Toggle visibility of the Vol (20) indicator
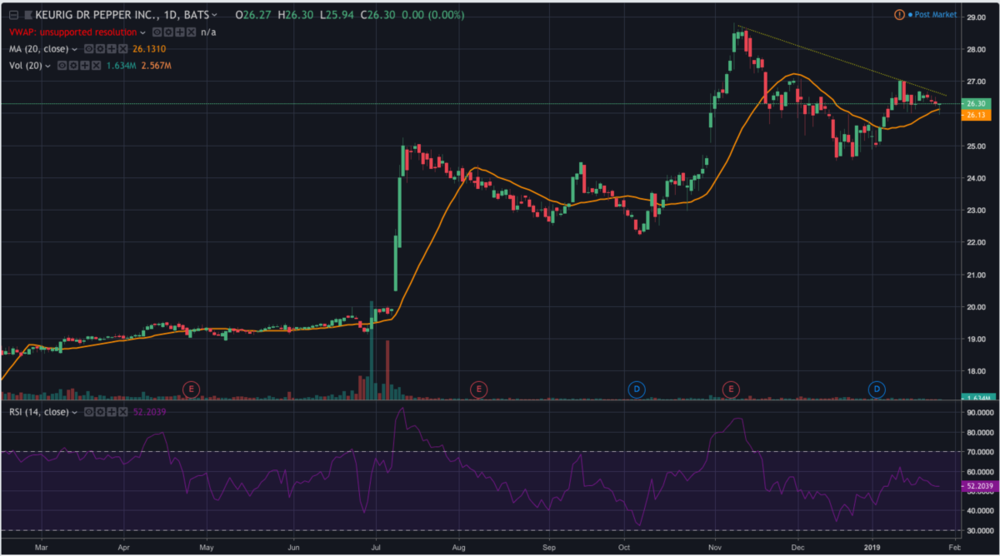Image resolution: width=1000 pixels, height=556 pixels. (62, 65)
